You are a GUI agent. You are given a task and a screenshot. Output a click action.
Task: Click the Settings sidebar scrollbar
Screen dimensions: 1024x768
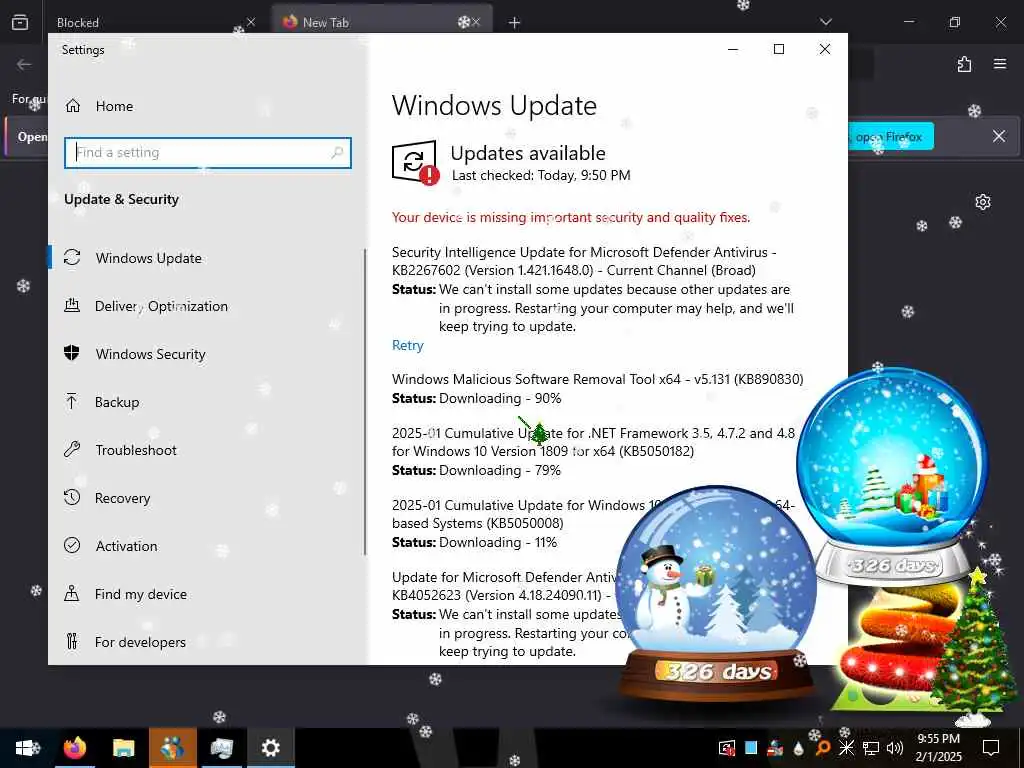tap(365, 402)
